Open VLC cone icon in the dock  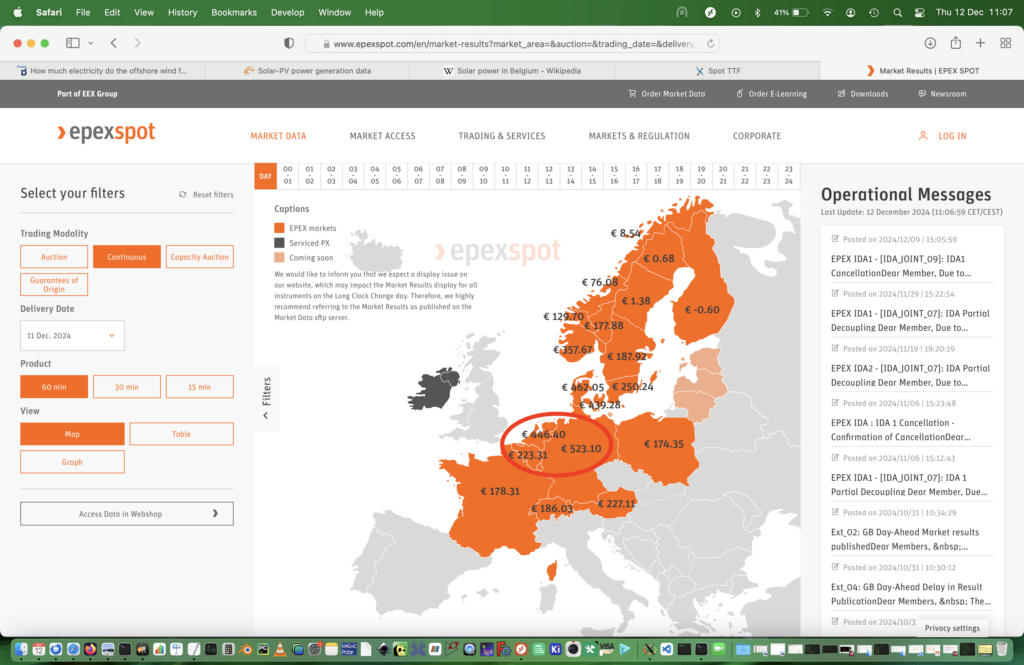[280, 649]
